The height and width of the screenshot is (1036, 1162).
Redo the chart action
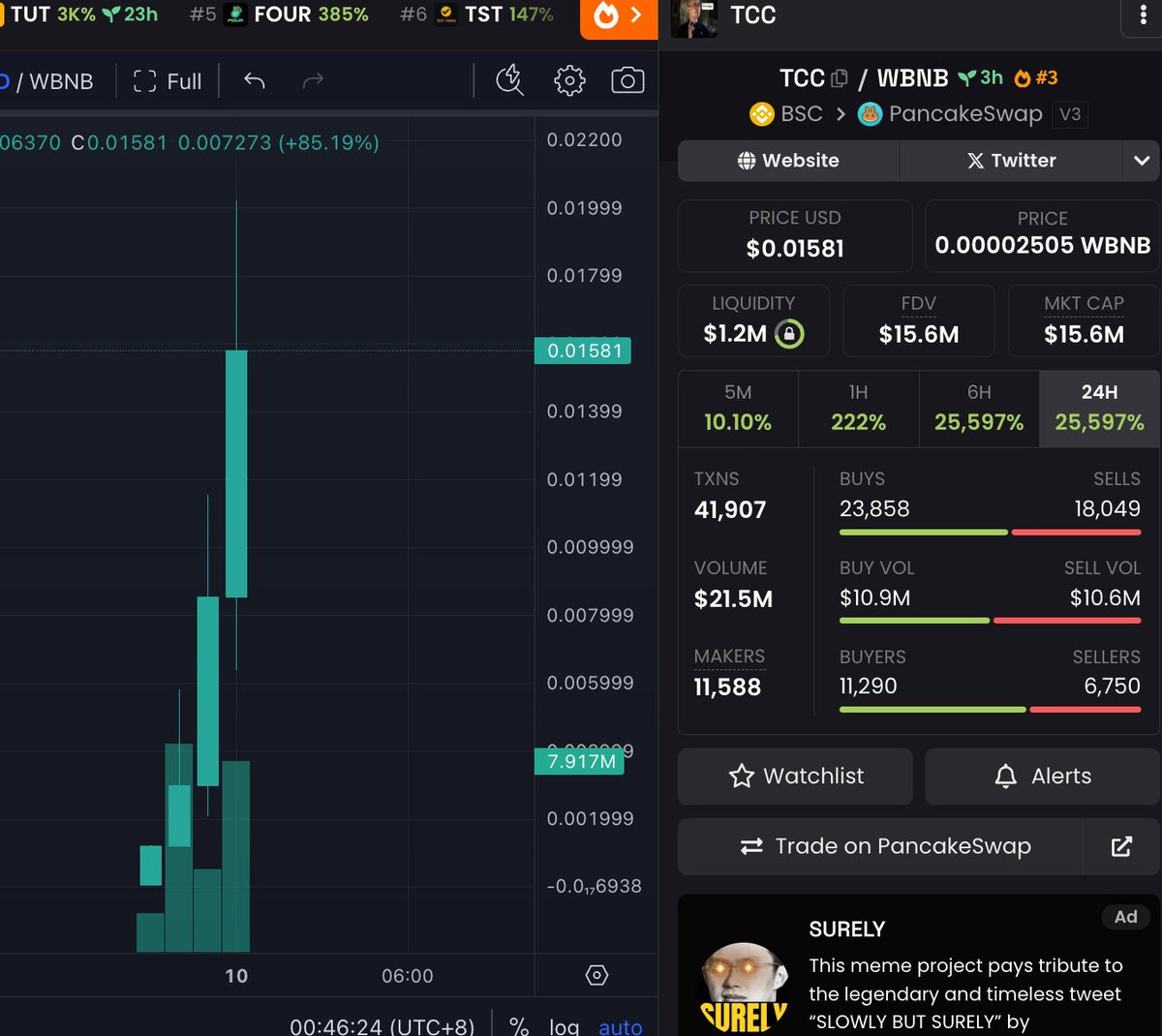(313, 80)
